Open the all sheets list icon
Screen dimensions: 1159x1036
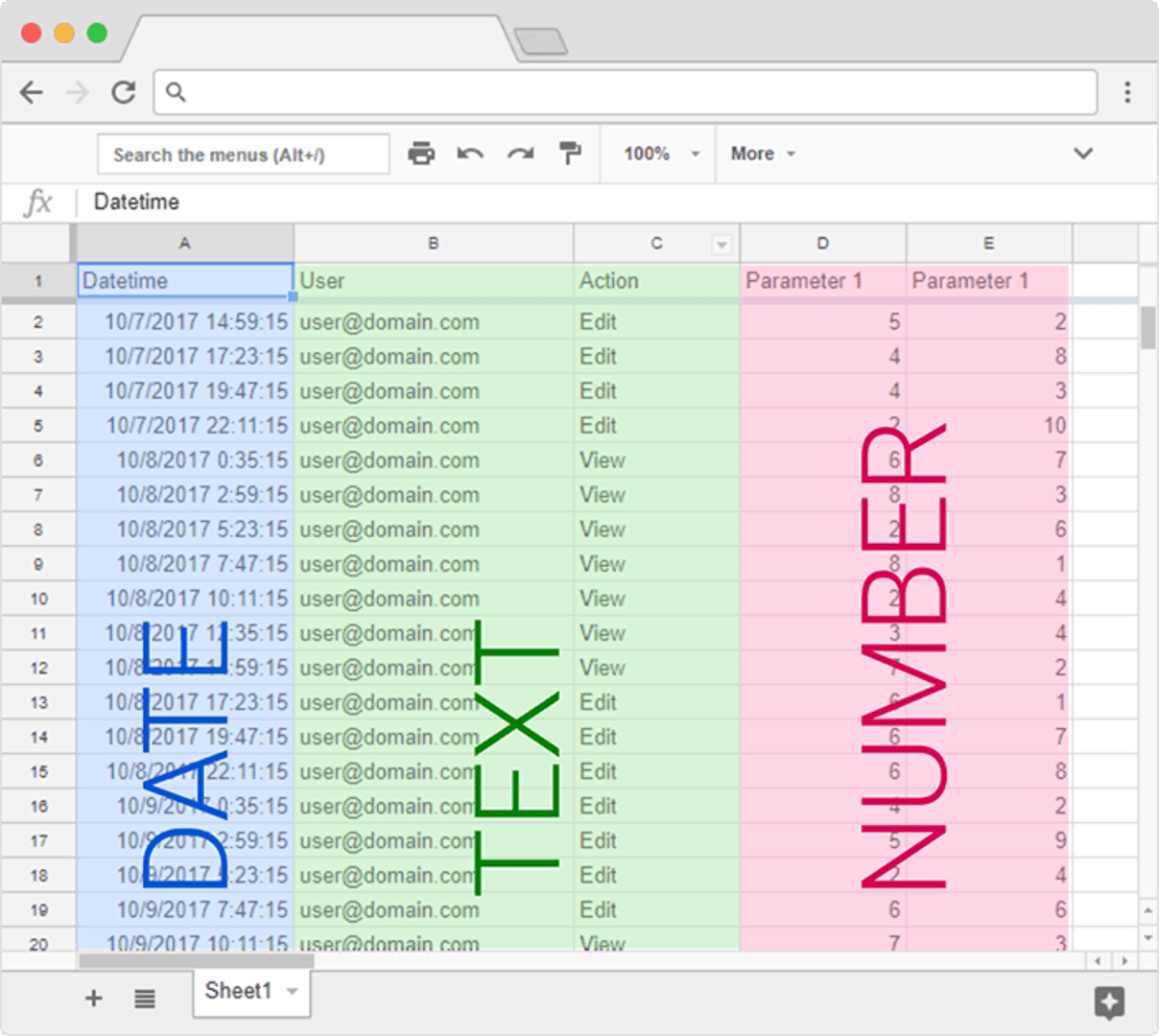click(144, 999)
